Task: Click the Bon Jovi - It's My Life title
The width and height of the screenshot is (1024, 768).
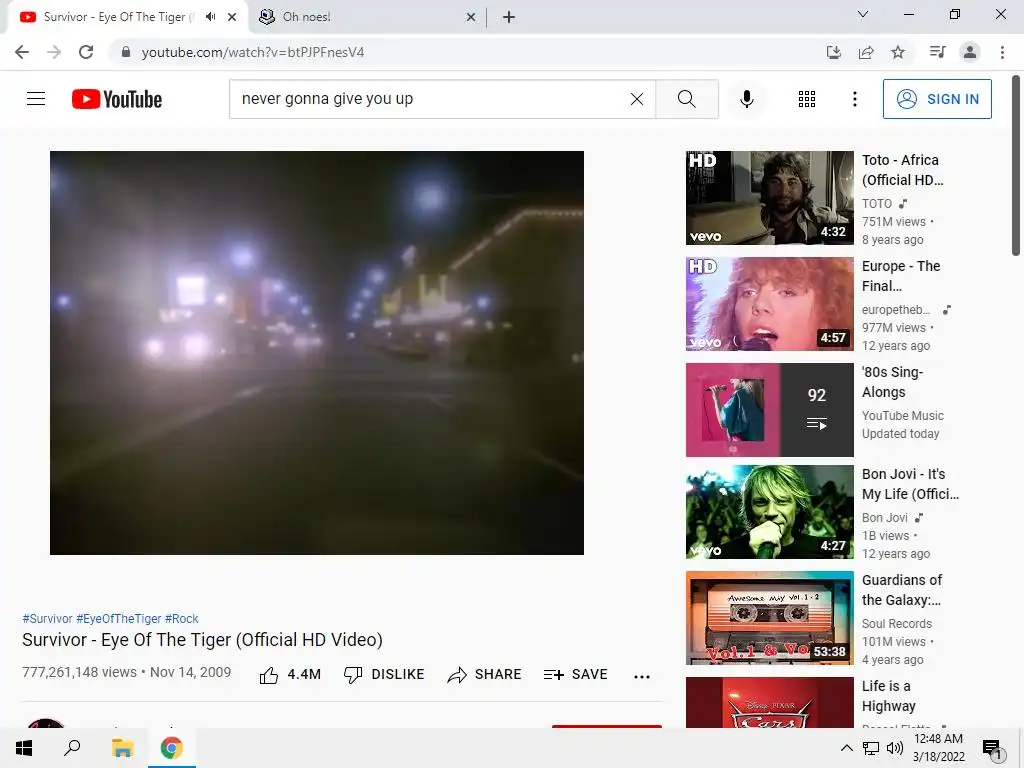Action: coord(910,484)
